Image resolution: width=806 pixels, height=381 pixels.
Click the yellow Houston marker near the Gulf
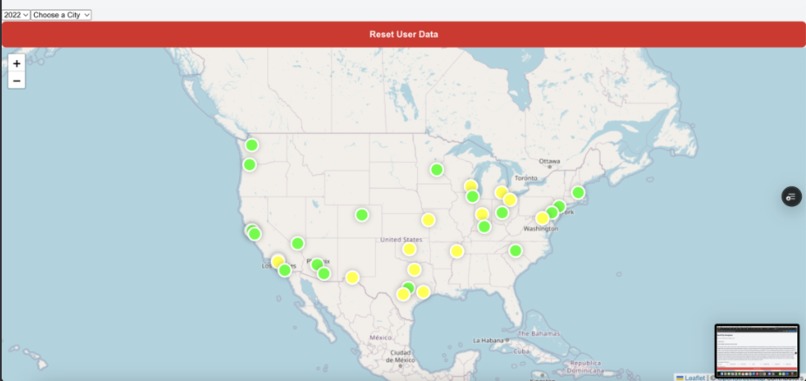click(423, 292)
